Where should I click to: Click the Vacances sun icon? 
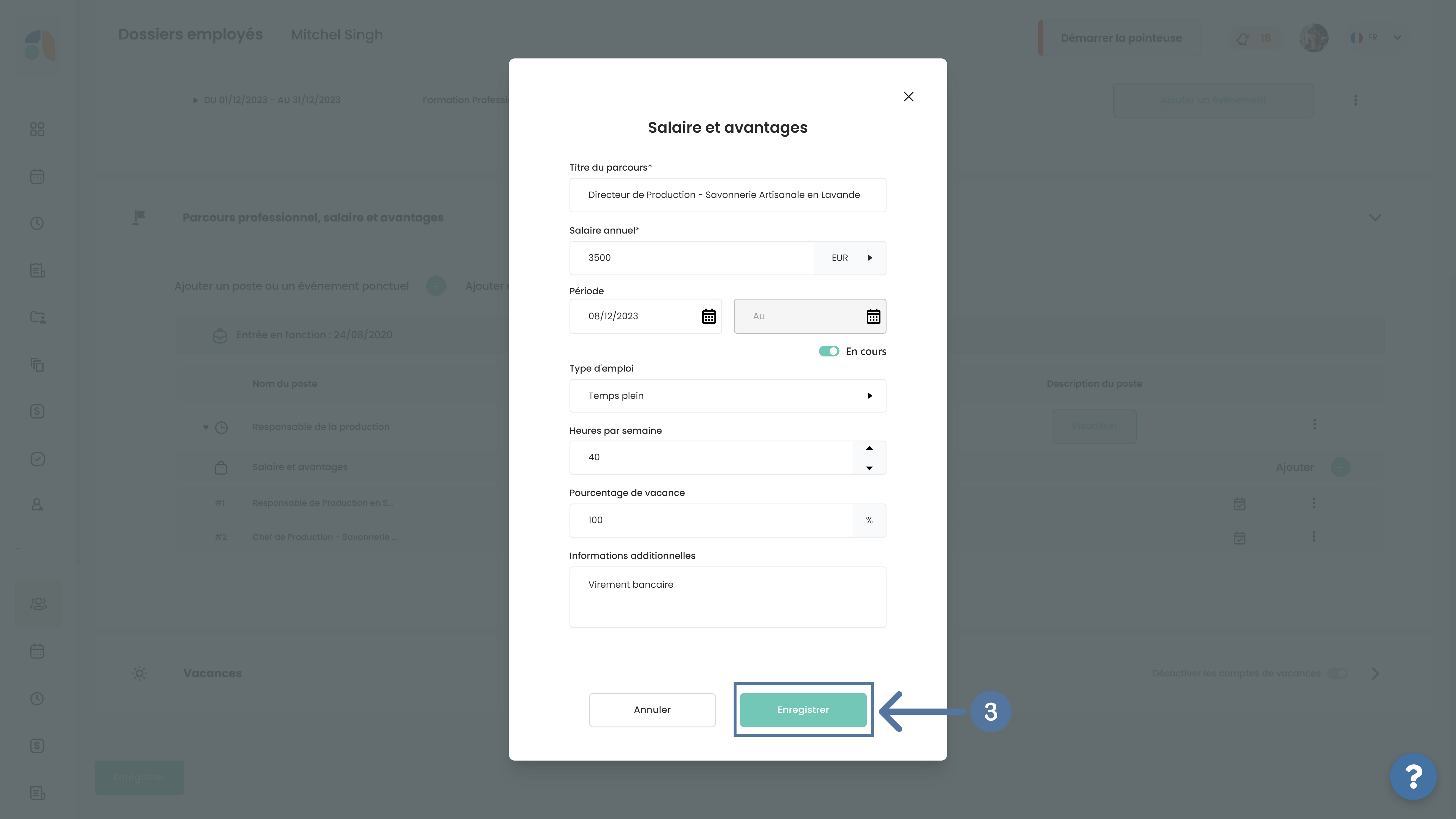[x=140, y=673]
